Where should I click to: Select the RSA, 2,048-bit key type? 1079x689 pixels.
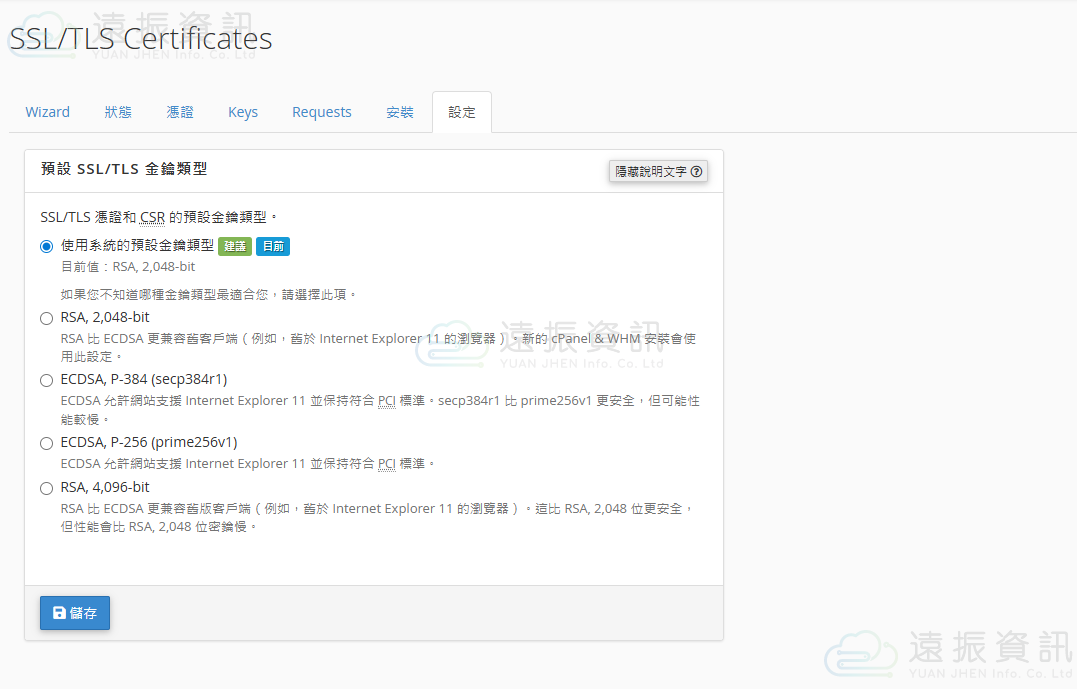coord(46,317)
